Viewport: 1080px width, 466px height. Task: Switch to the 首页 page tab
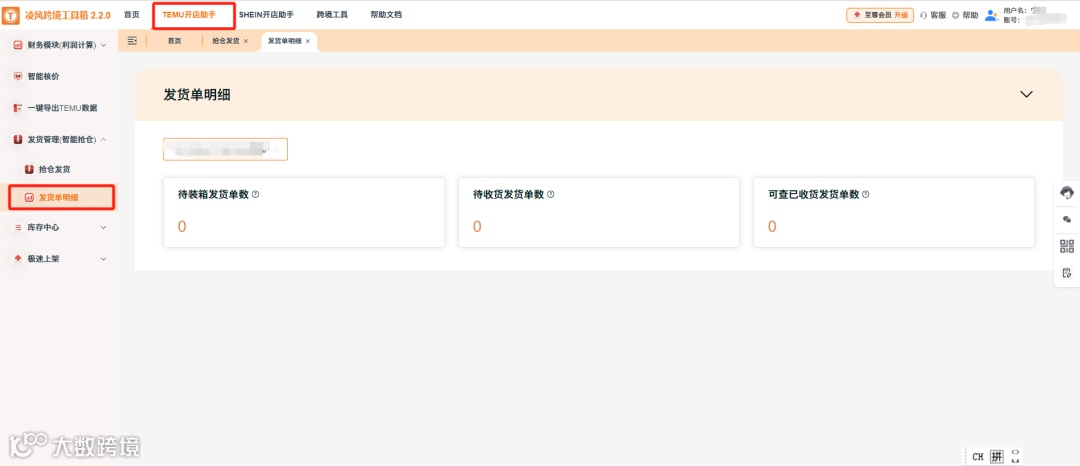[174, 41]
